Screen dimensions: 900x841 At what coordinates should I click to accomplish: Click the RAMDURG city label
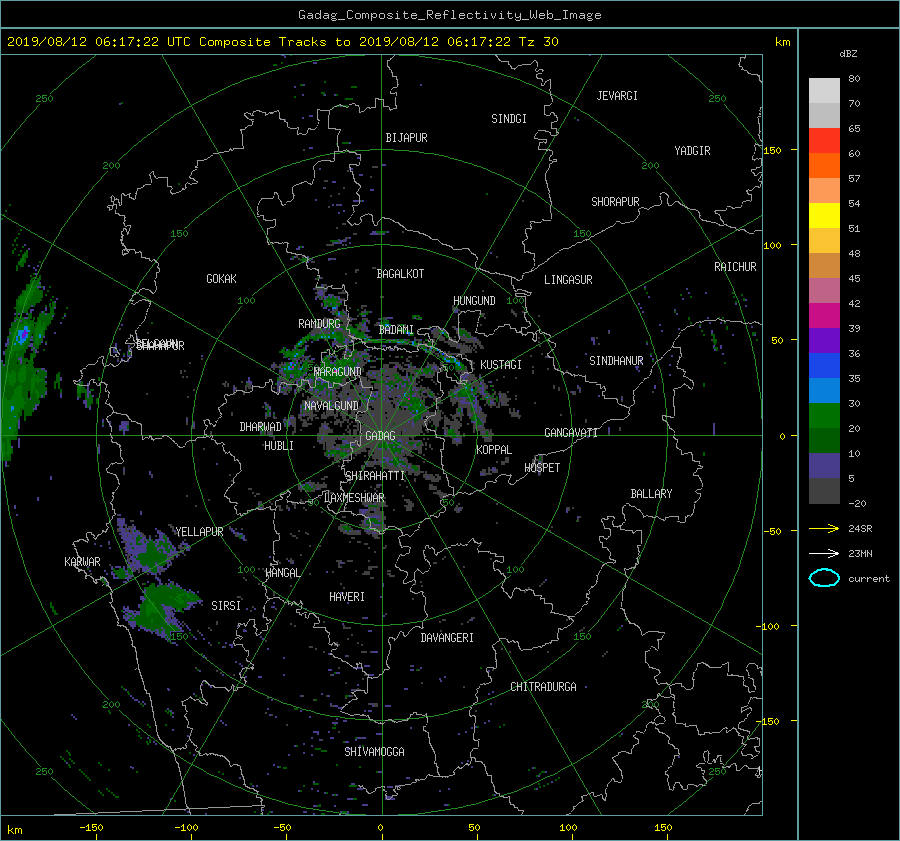click(319, 324)
